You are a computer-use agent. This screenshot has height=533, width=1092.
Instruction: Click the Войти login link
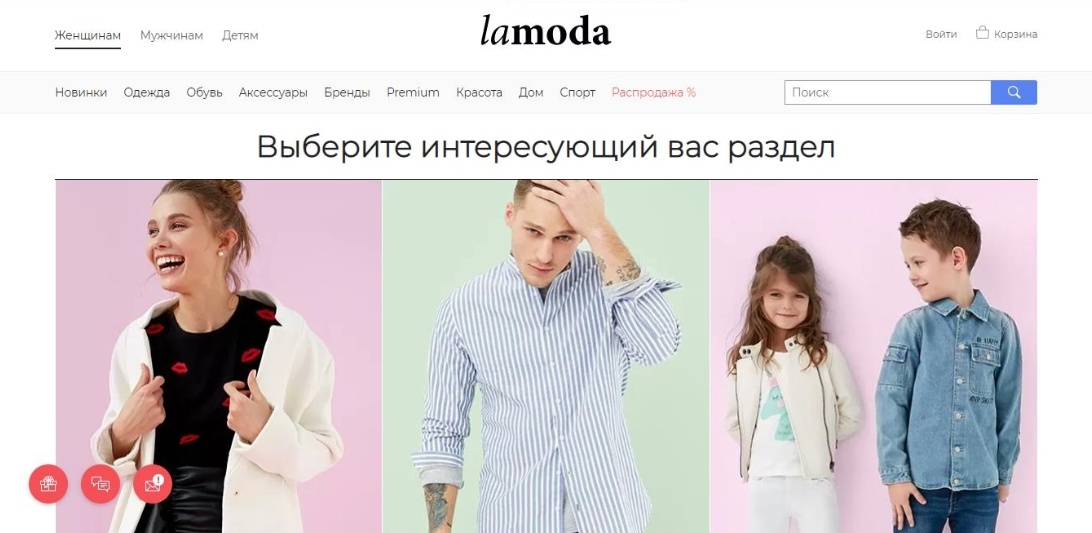tap(941, 34)
